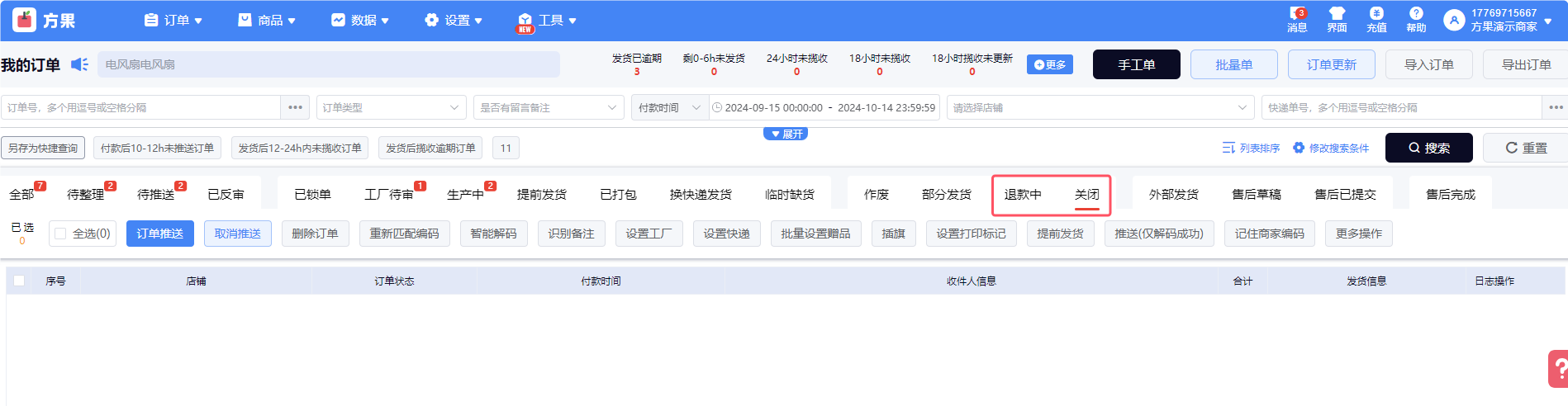1568x406 pixels.
Task: Click the 订单推送 button
Action: (x=160, y=234)
